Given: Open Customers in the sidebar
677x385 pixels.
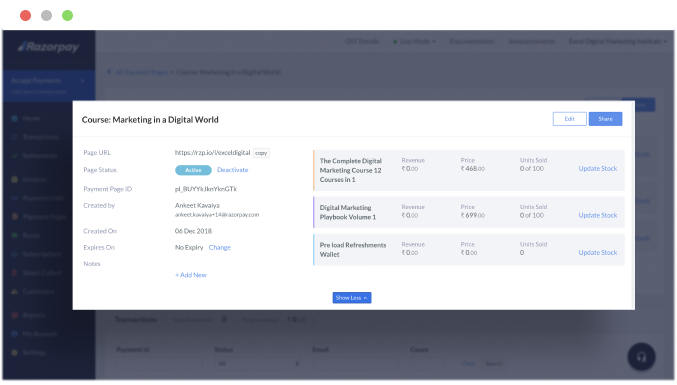Looking at the screenshot, I should pyautogui.click(x=38, y=292).
